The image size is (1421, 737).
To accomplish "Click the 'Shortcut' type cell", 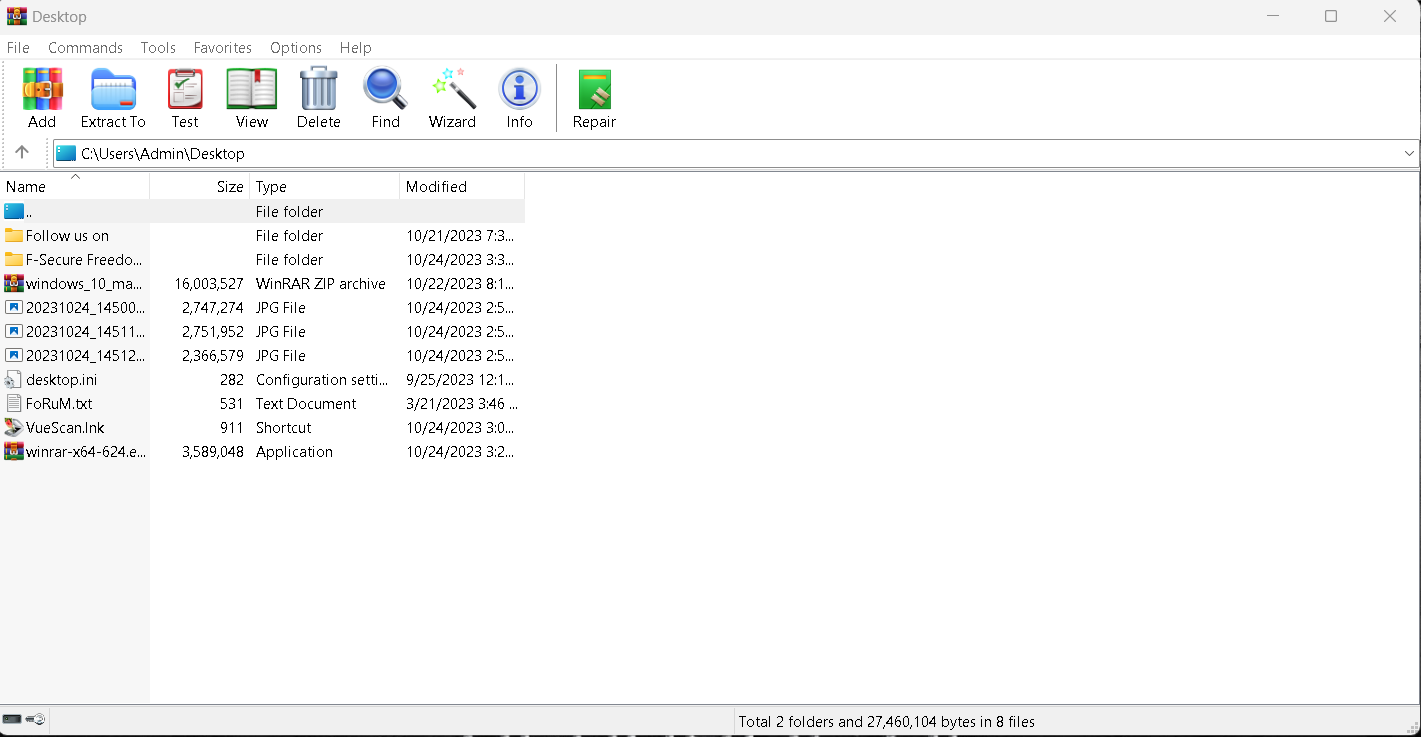I will [x=284, y=428].
